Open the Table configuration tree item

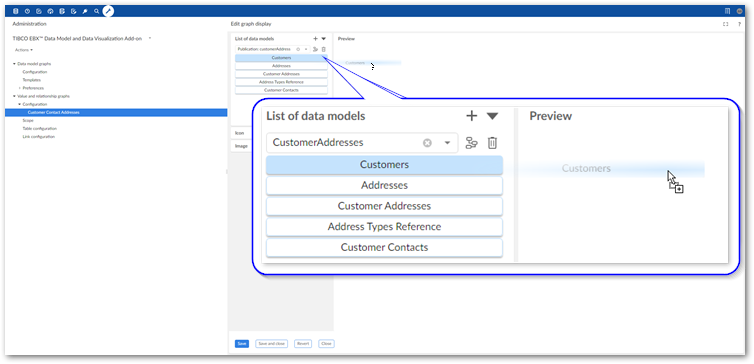coord(39,128)
